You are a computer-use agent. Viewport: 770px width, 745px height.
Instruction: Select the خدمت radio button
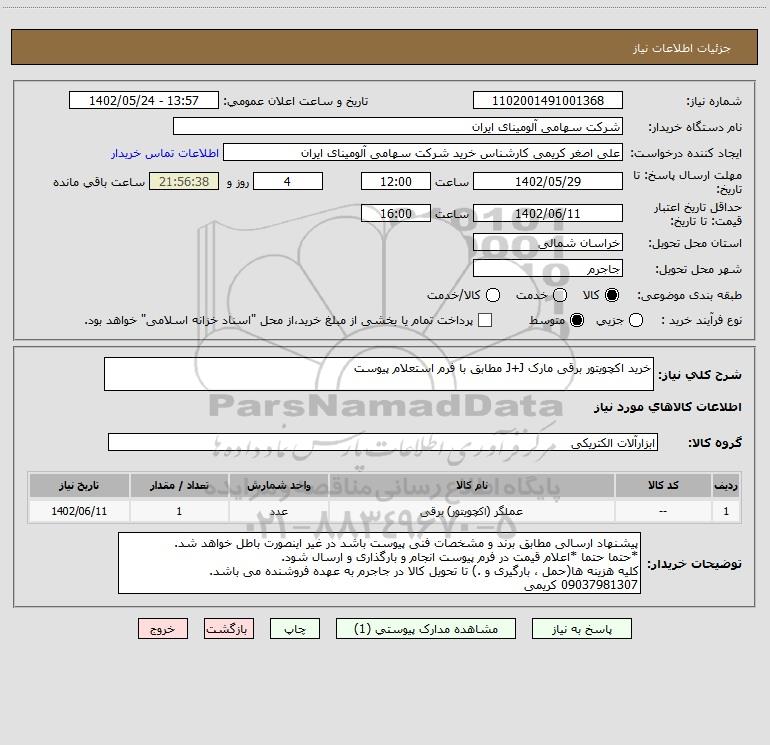(x=560, y=295)
